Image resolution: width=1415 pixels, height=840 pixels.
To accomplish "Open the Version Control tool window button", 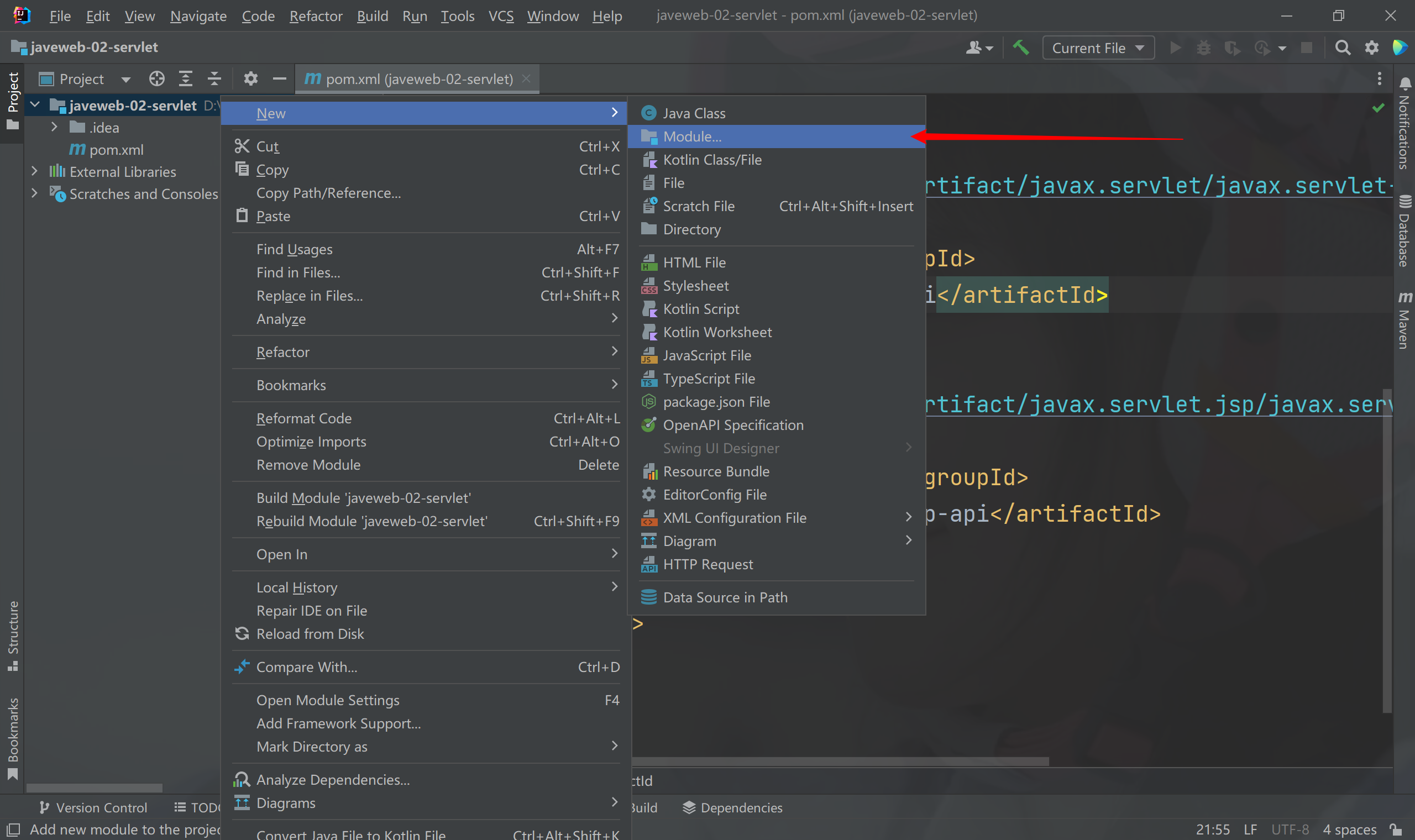I will pyautogui.click(x=93, y=807).
